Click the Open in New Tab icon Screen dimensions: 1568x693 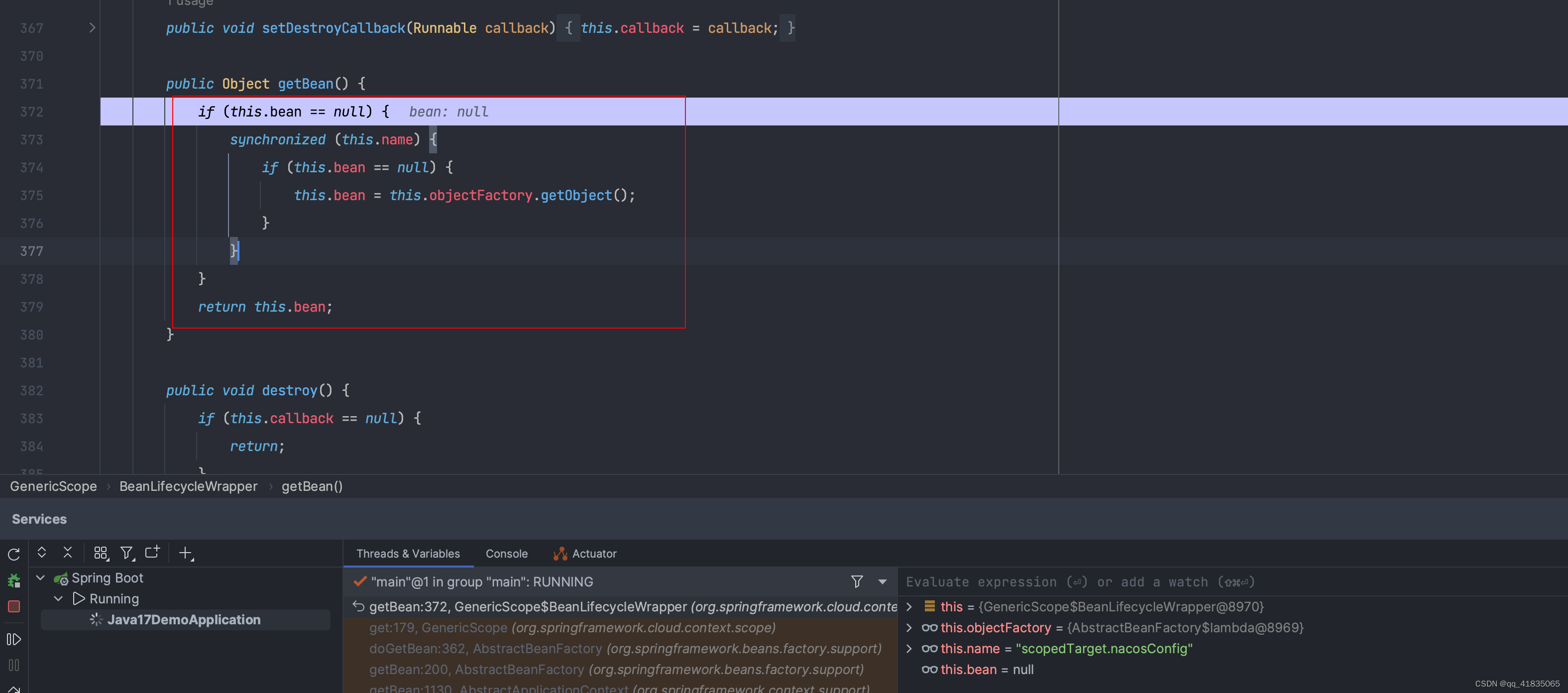pyautogui.click(x=152, y=552)
